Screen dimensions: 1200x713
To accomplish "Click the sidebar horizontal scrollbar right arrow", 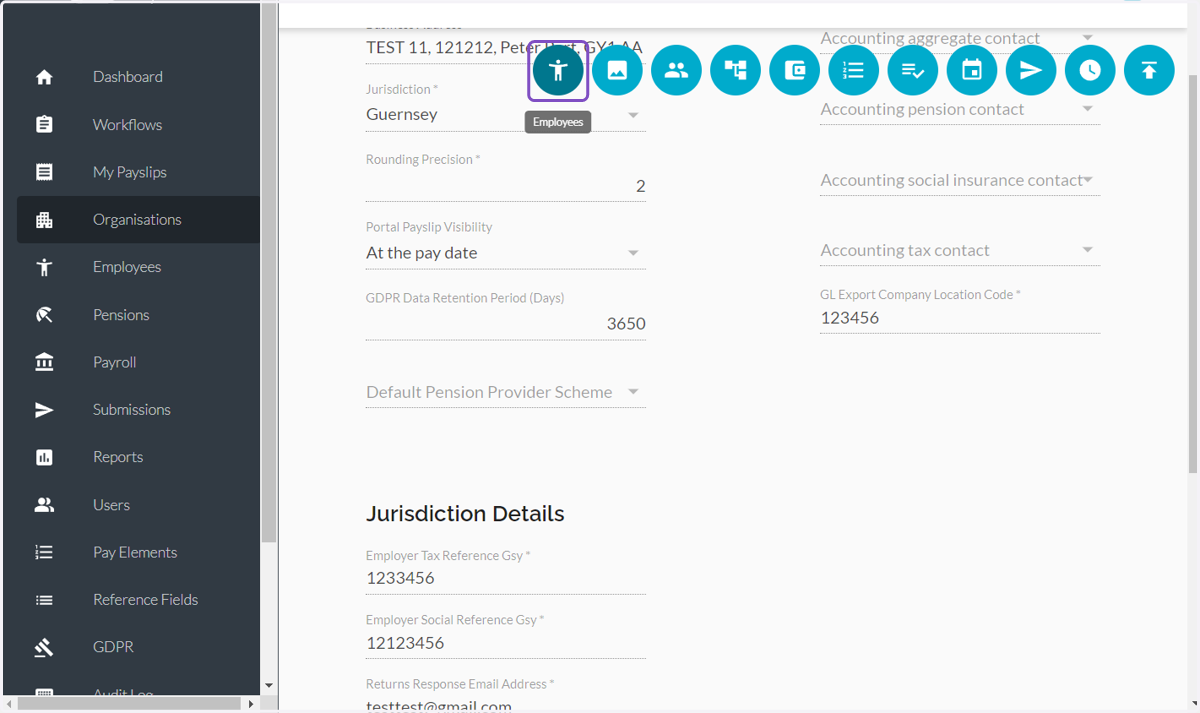I will (251, 704).
